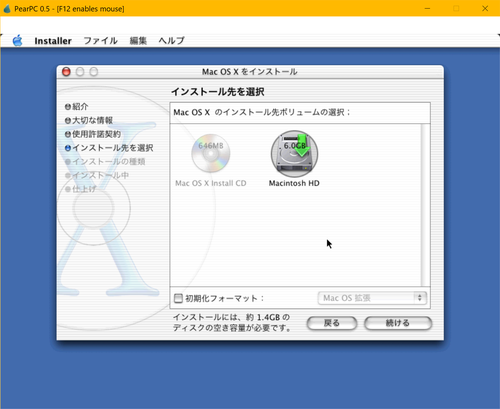The height and width of the screenshot is (409, 500).
Task: Click the red close button of installer window
Action: pyautogui.click(x=66, y=72)
